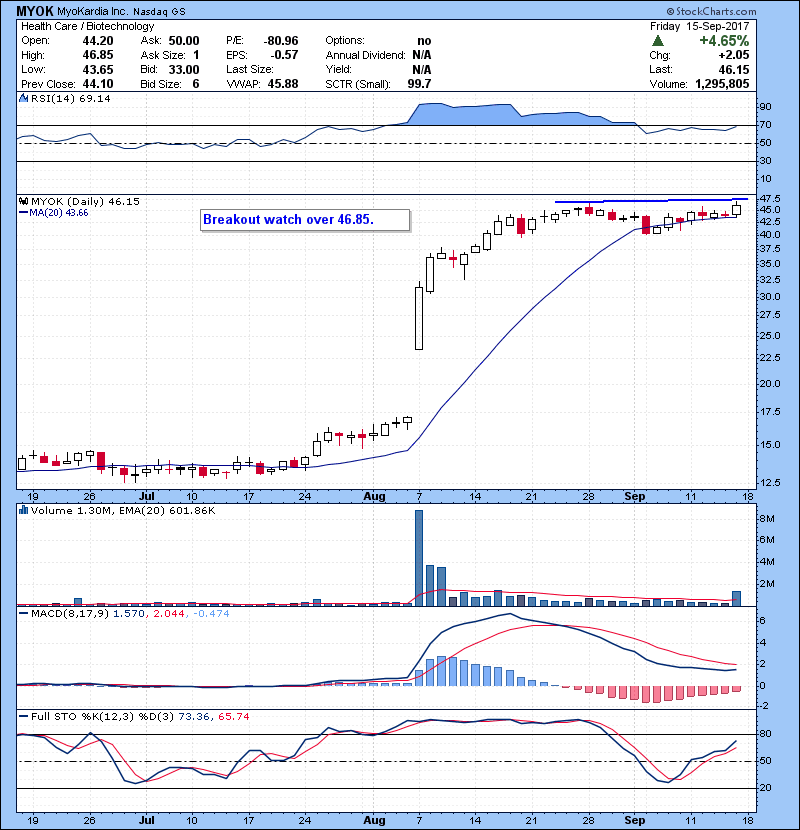The image size is (800, 830).
Task: Click the MyoKardia Inc. company name
Action: pos(92,12)
